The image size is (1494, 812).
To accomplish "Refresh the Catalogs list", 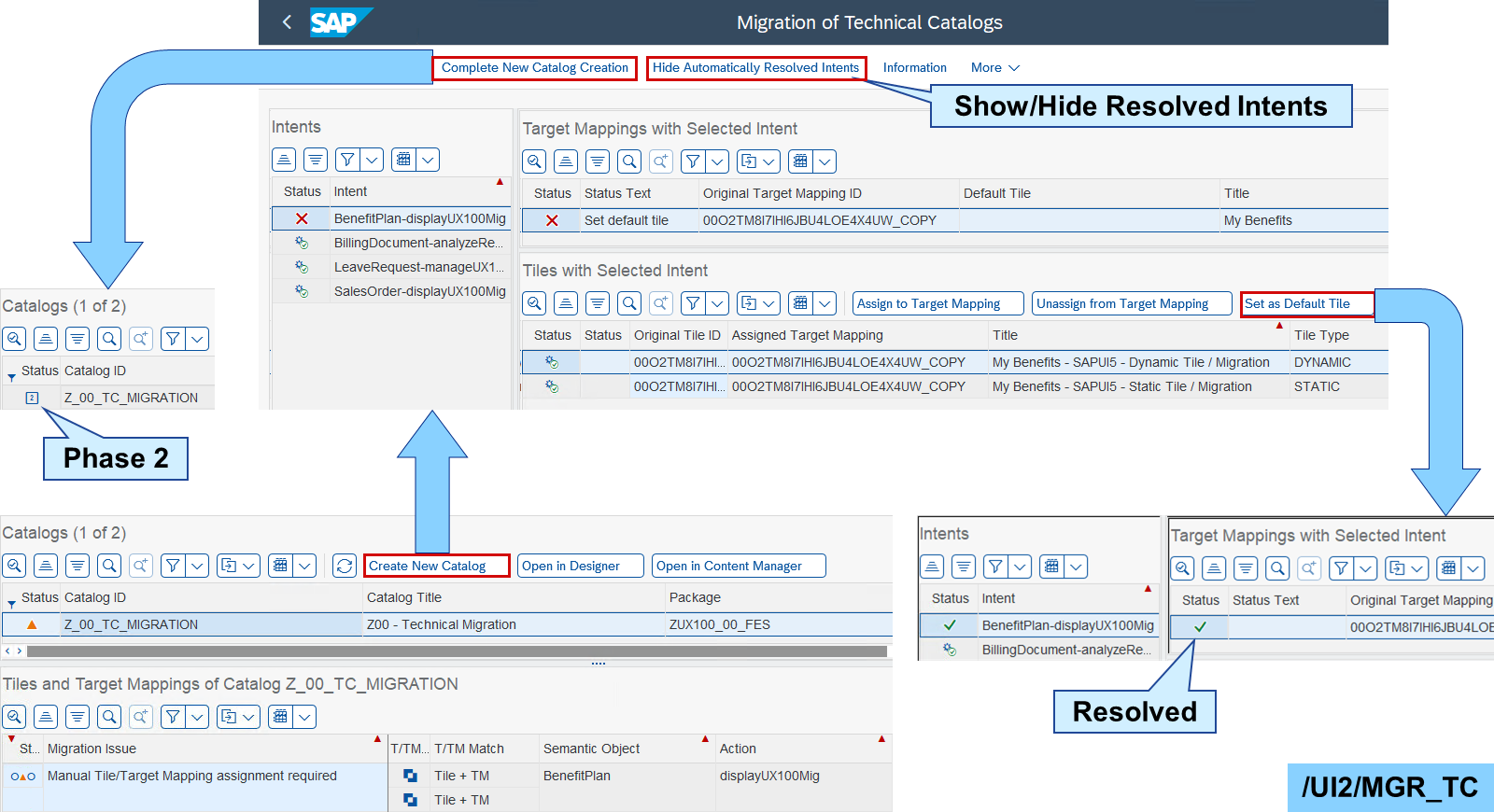I will point(345,566).
